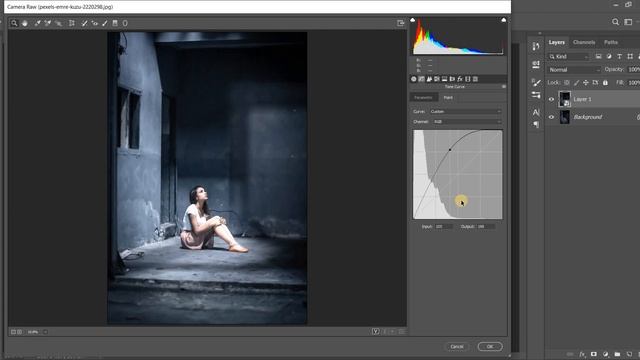Viewport: 640px width, 360px height.
Task: Filter layers by adjustment layers icon
Action: [x=609, y=56]
